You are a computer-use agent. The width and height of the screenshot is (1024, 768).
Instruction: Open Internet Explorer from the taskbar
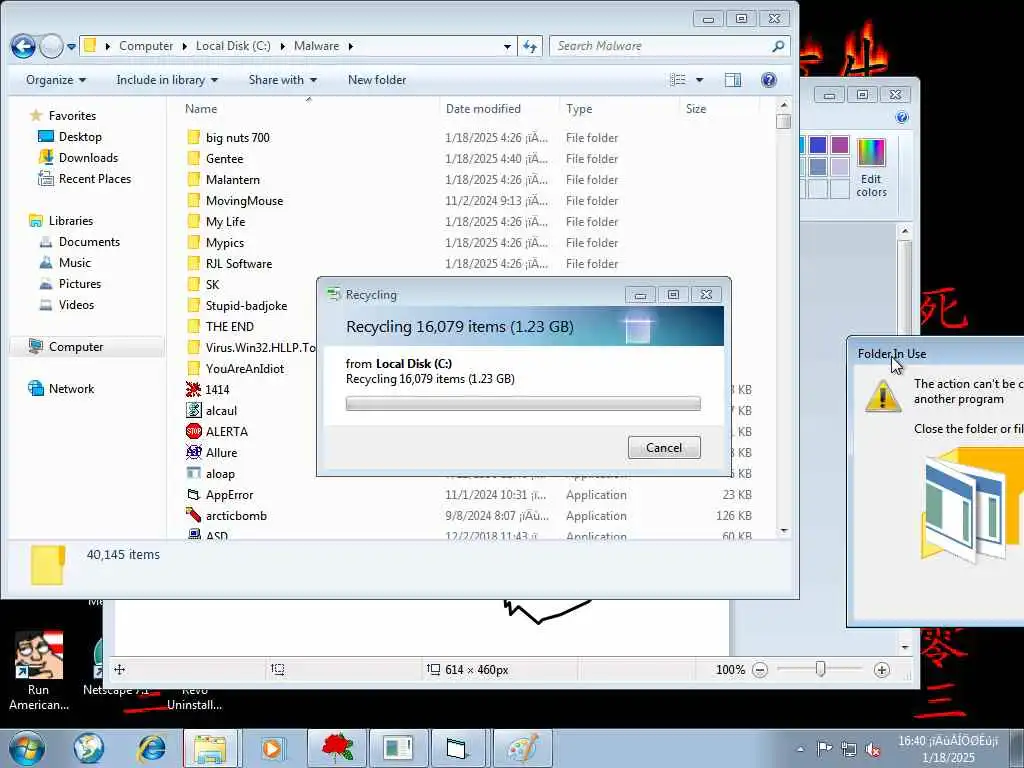click(152, 748)
